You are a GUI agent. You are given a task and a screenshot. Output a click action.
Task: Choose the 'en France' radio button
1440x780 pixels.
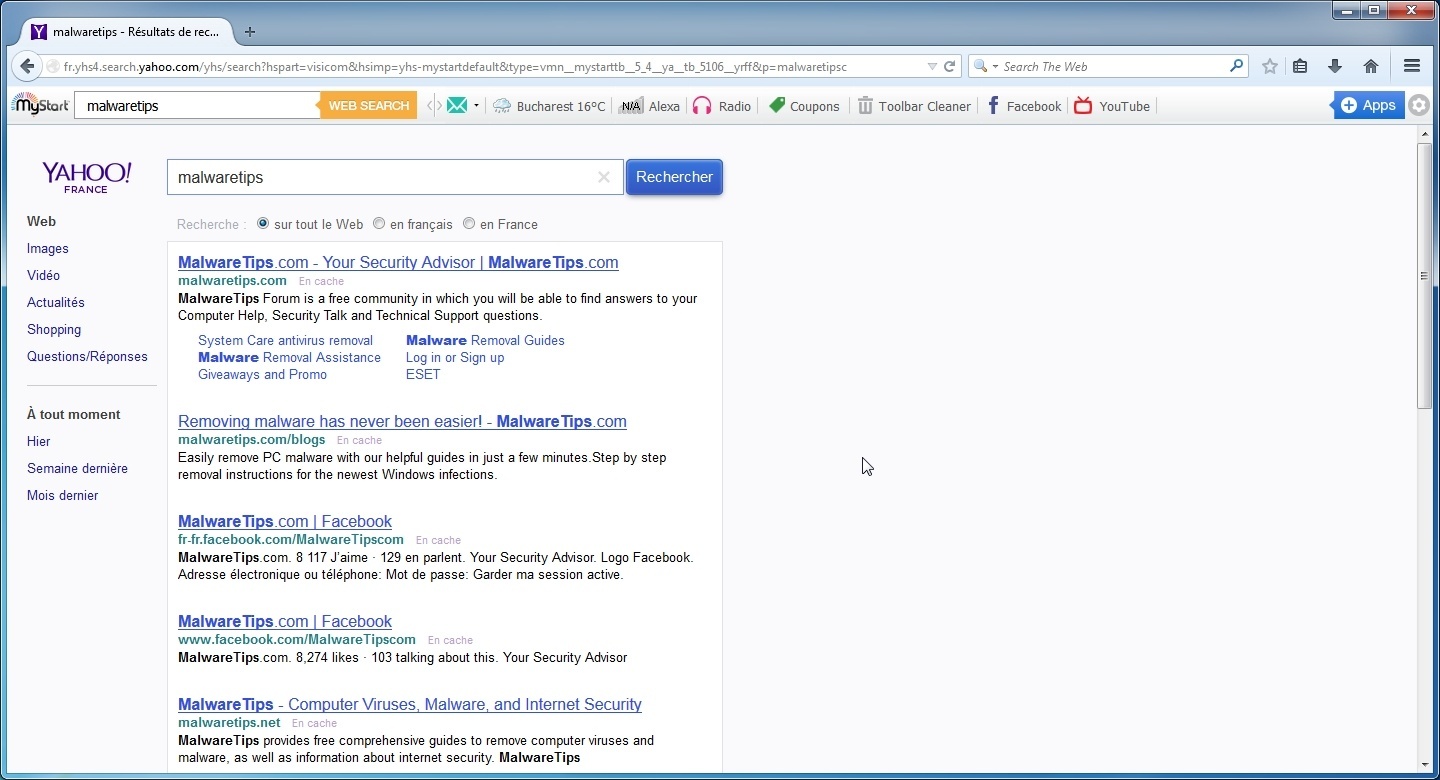click(469, 224)
